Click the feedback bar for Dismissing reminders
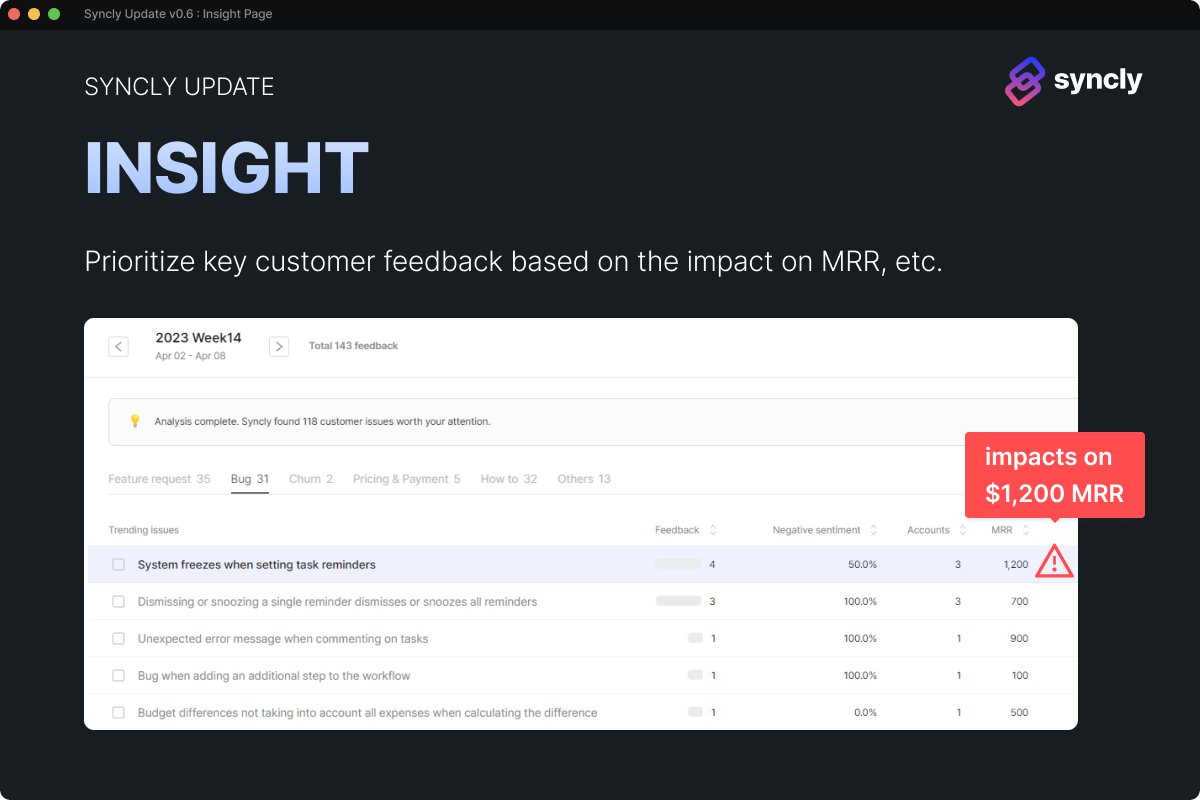1200x800 pixels. pos(678,601)
